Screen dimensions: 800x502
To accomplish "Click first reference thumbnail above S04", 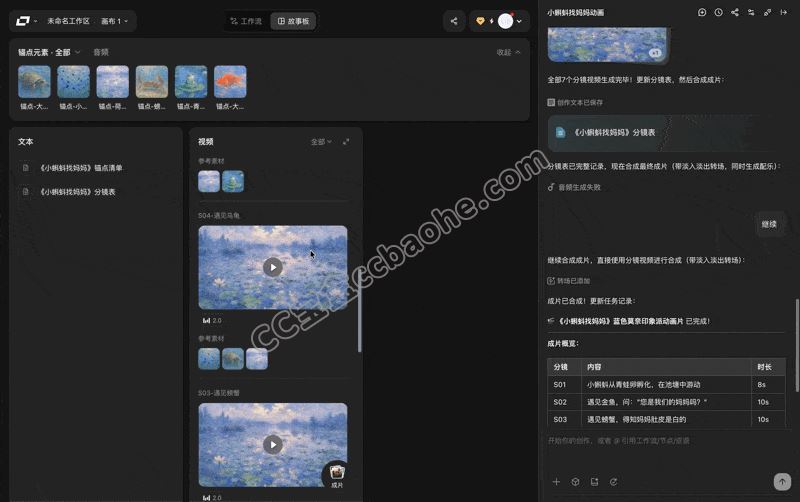I will click(x=209, y=181).
